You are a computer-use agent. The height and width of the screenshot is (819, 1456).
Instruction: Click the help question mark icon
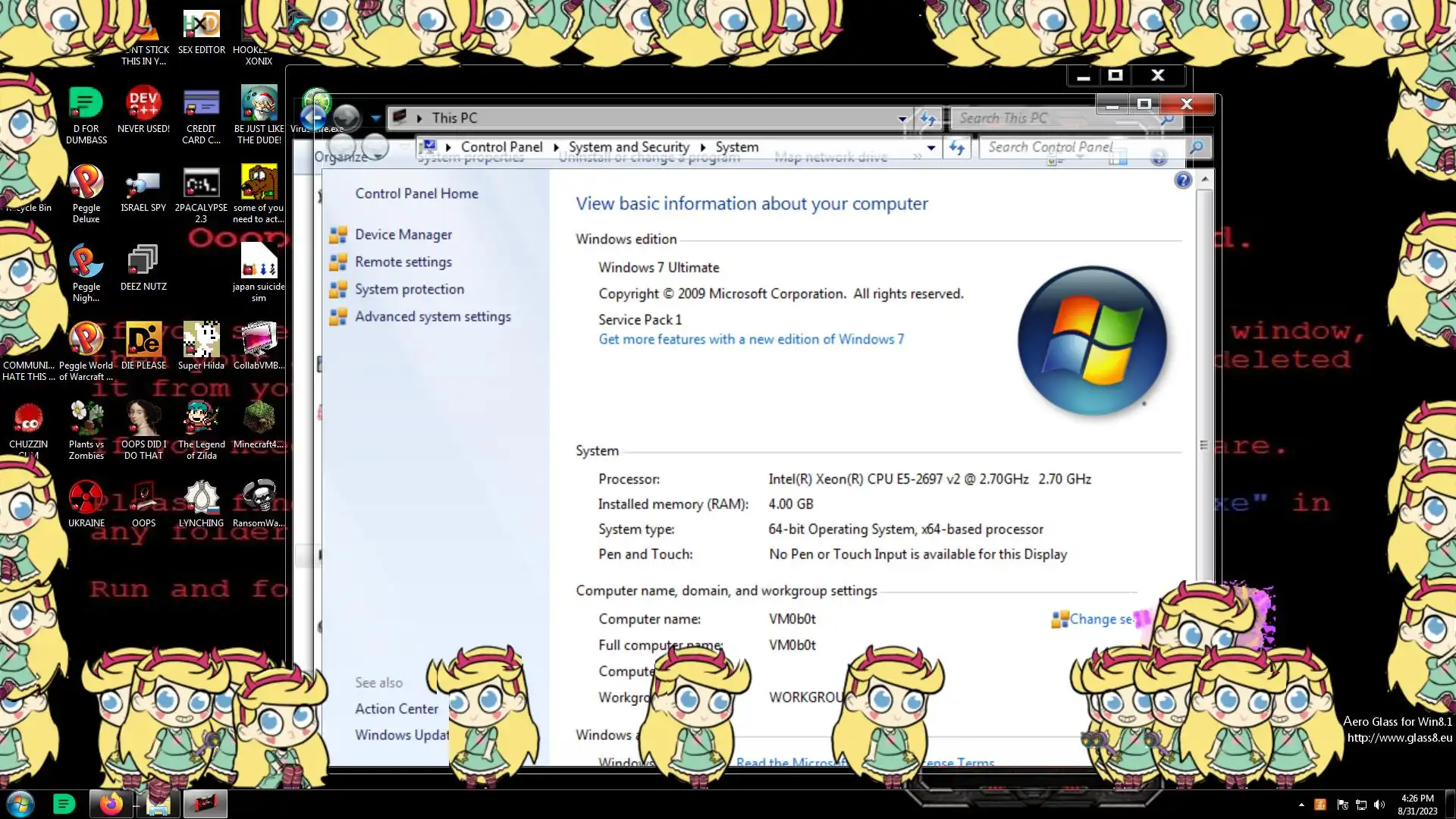tap(1183, 180)
